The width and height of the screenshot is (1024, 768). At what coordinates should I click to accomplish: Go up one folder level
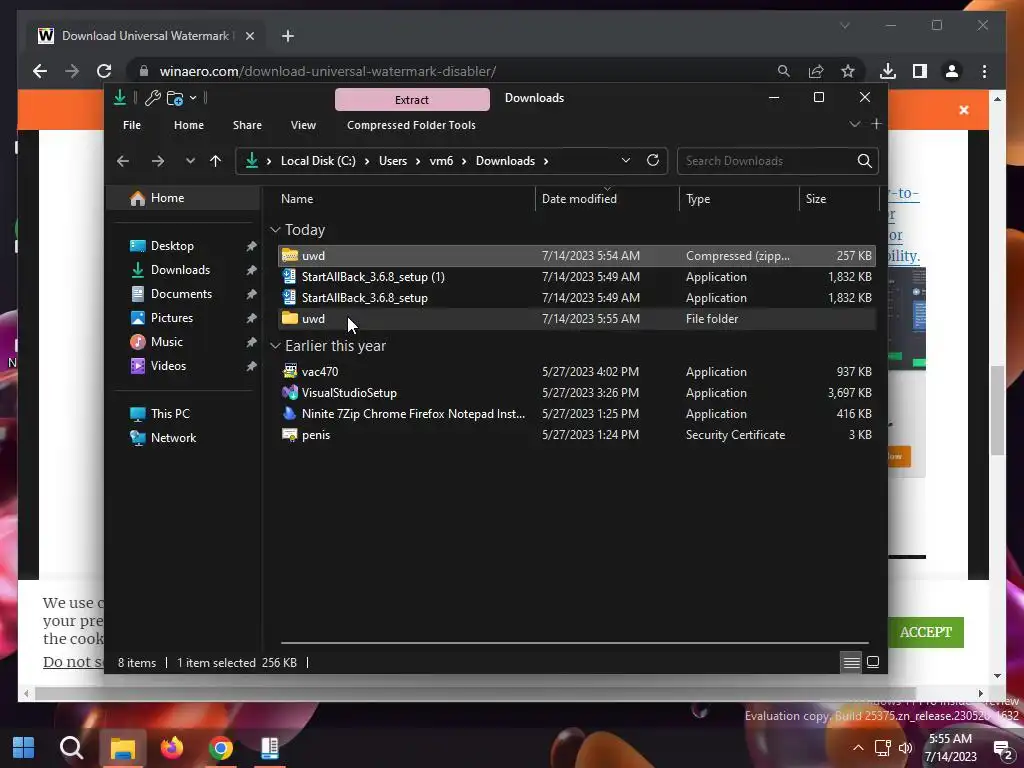point(216,161)
